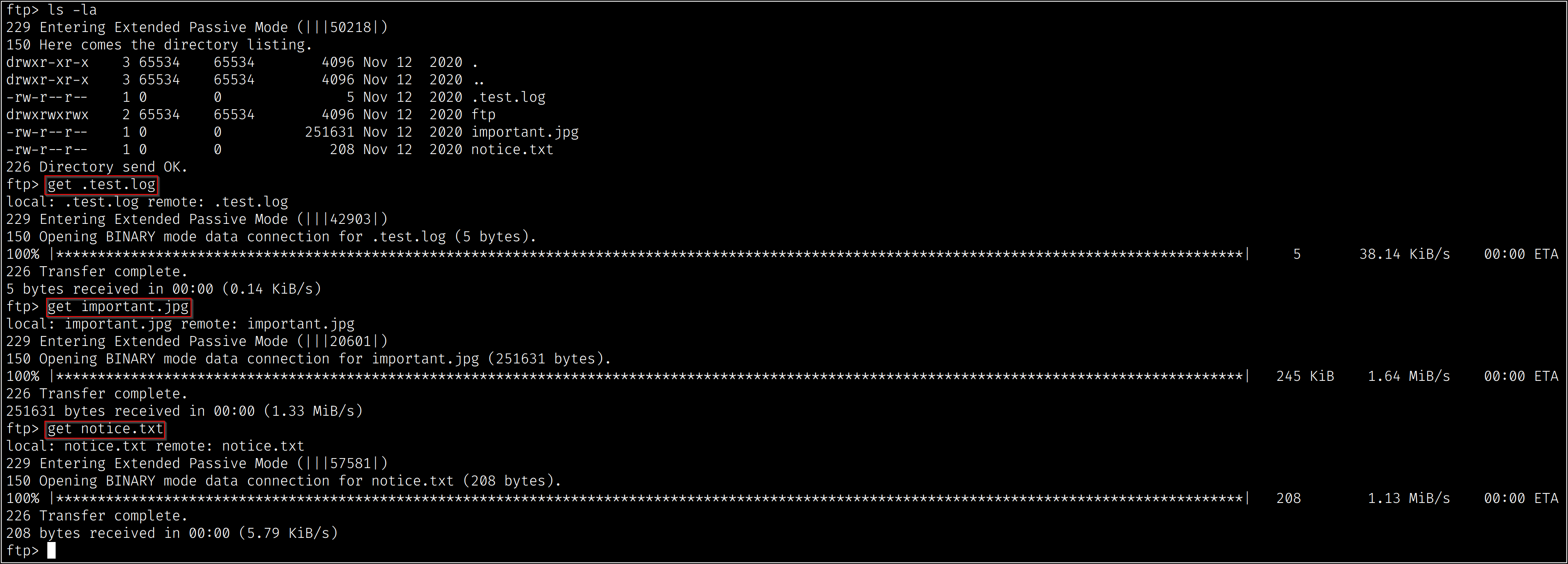Click the highlighted "get important.jpg" command
1568x564 pixels.
119,307
